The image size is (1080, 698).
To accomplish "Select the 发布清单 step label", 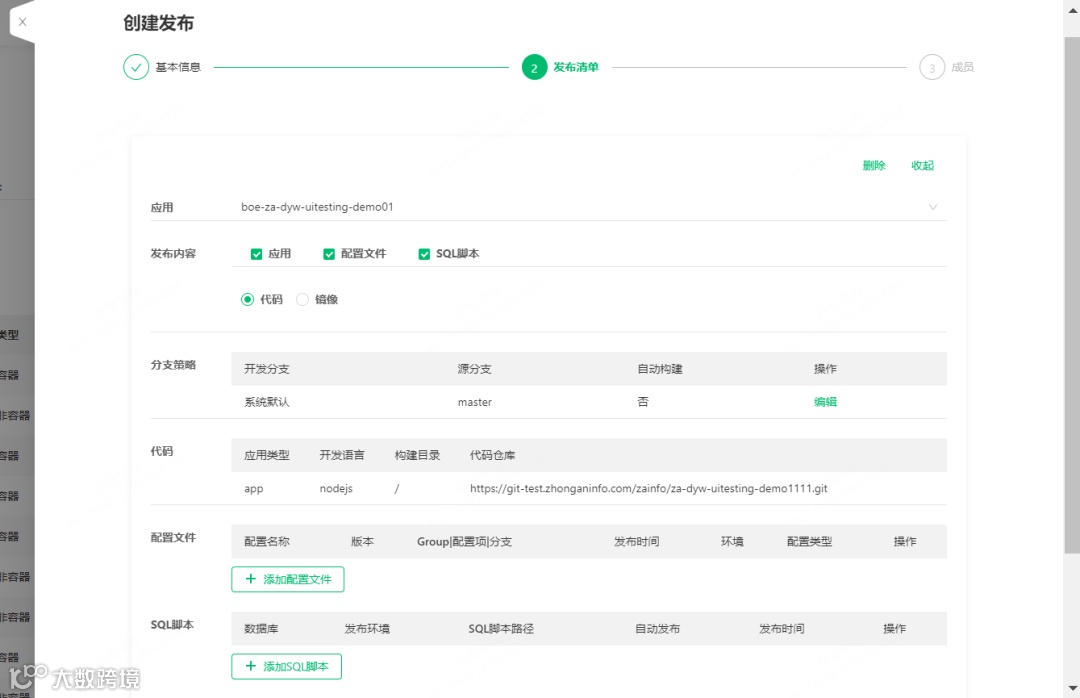I will coord(576,67).
